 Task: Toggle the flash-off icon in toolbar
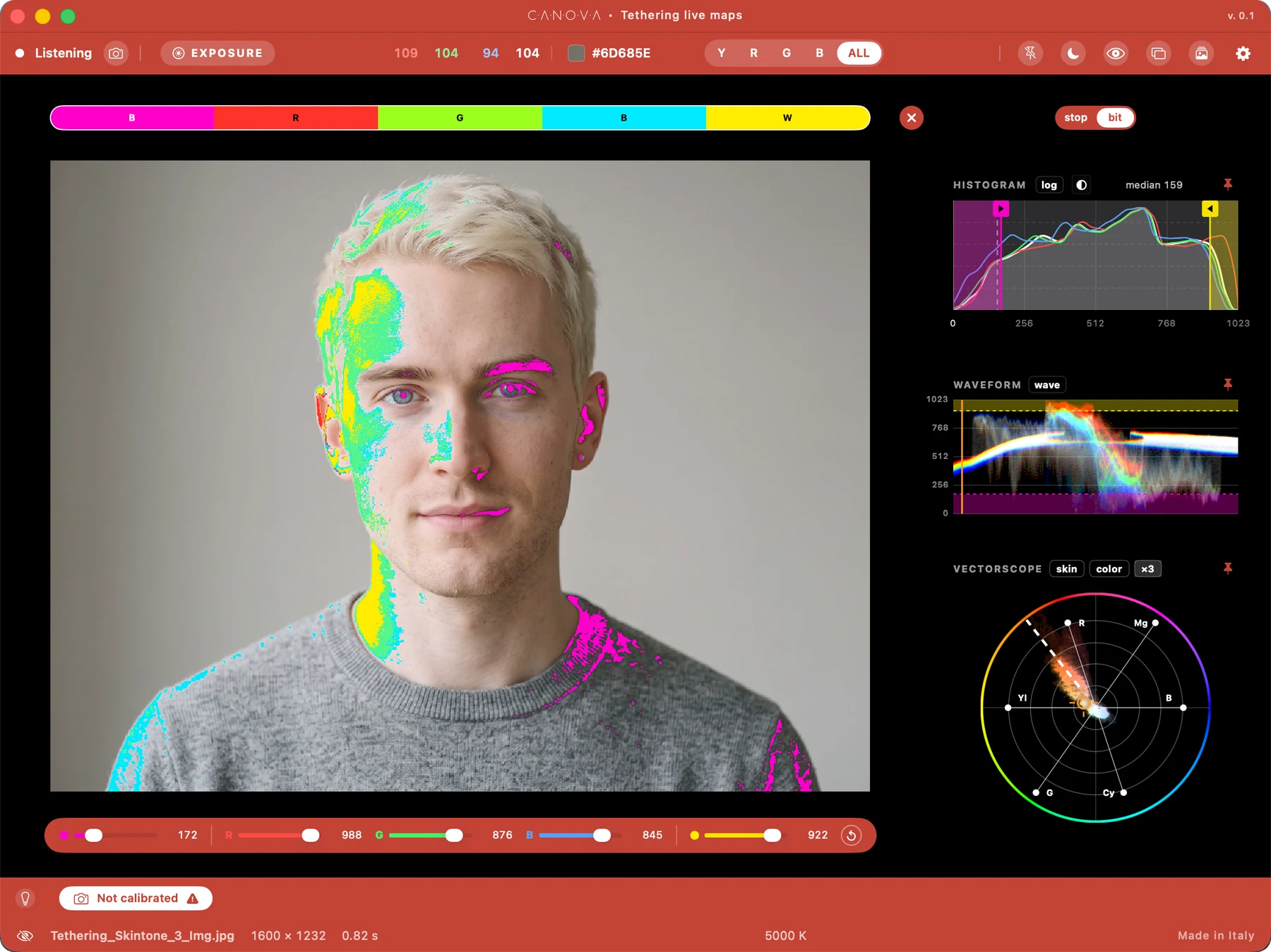tap(1030, 53)
